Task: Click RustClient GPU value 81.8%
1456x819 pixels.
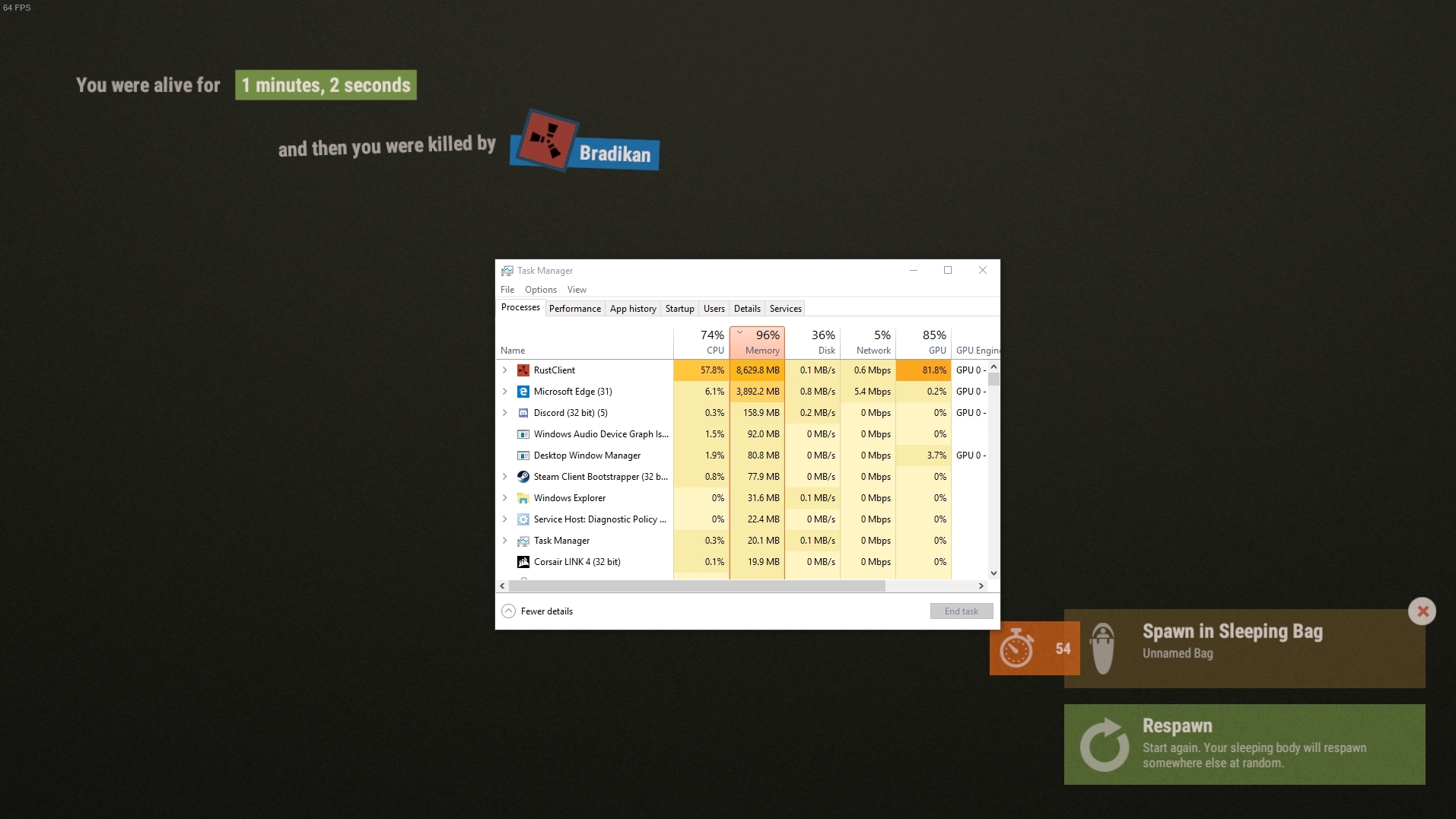Action: [924, 370]
